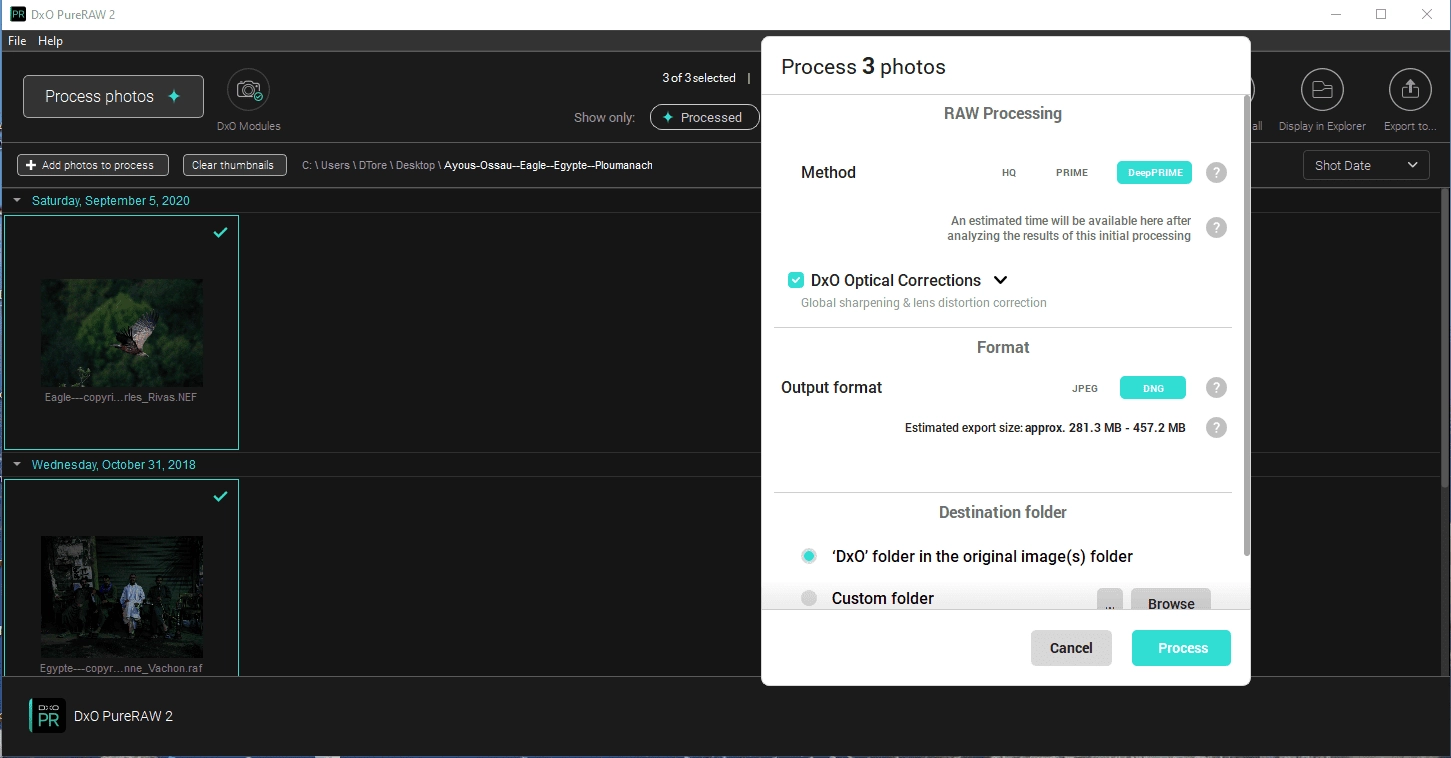
Task: Select the Eagle NEF photo thumbnail
Action: click(x=122, y=332)
